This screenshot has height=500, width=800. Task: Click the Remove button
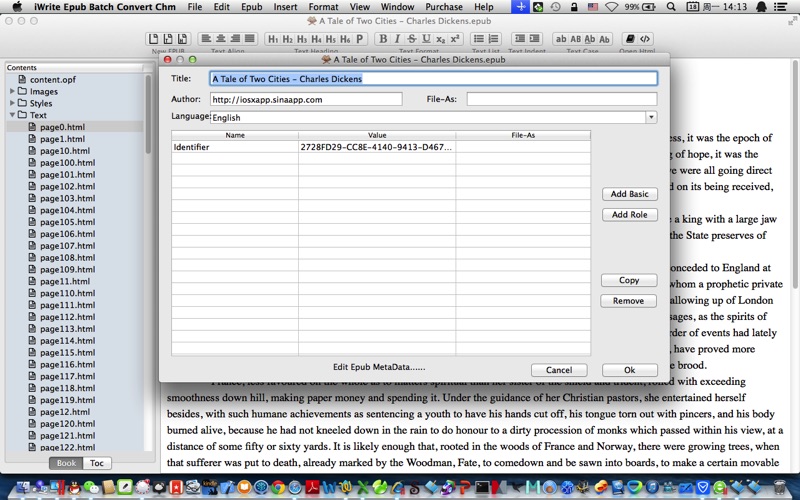pyautogui.click(x=629, y=301)
